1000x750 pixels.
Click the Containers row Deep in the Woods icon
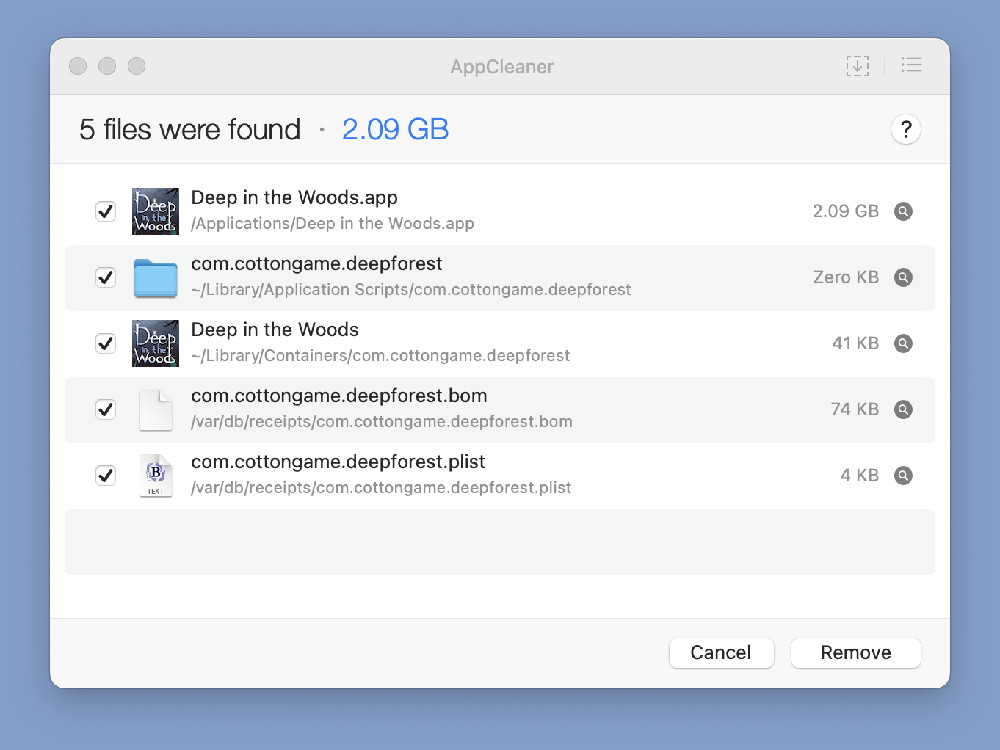155,343
